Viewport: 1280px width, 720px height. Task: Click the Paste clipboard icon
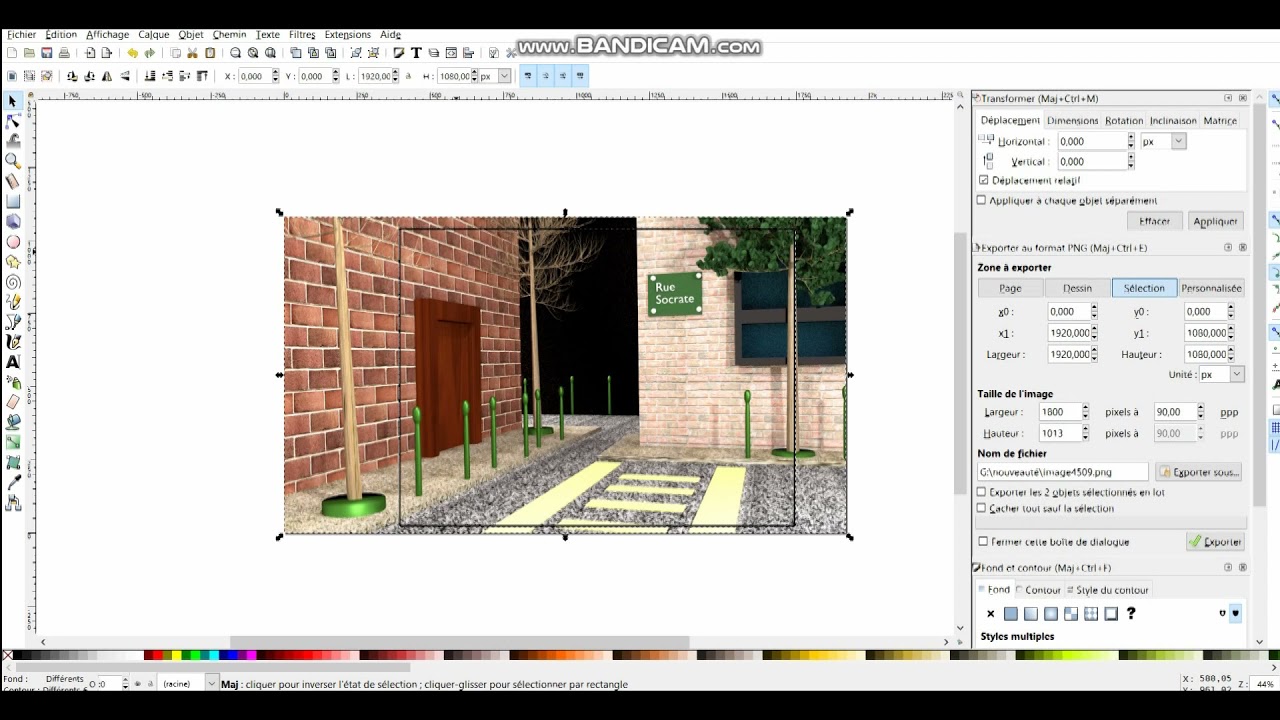click(x=210, y=53)
